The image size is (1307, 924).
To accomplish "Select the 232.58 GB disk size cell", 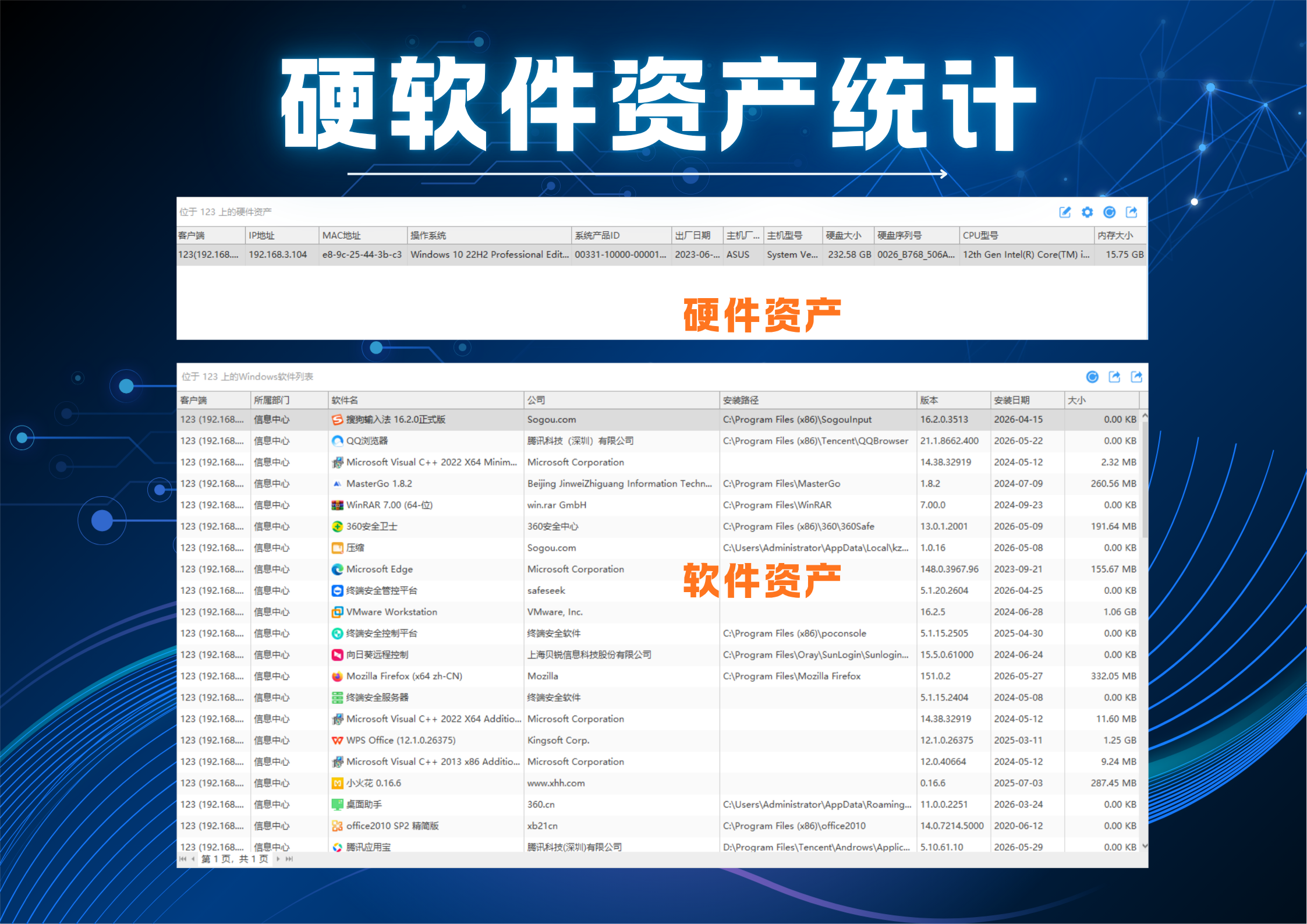I will click(x=849, y=254).
